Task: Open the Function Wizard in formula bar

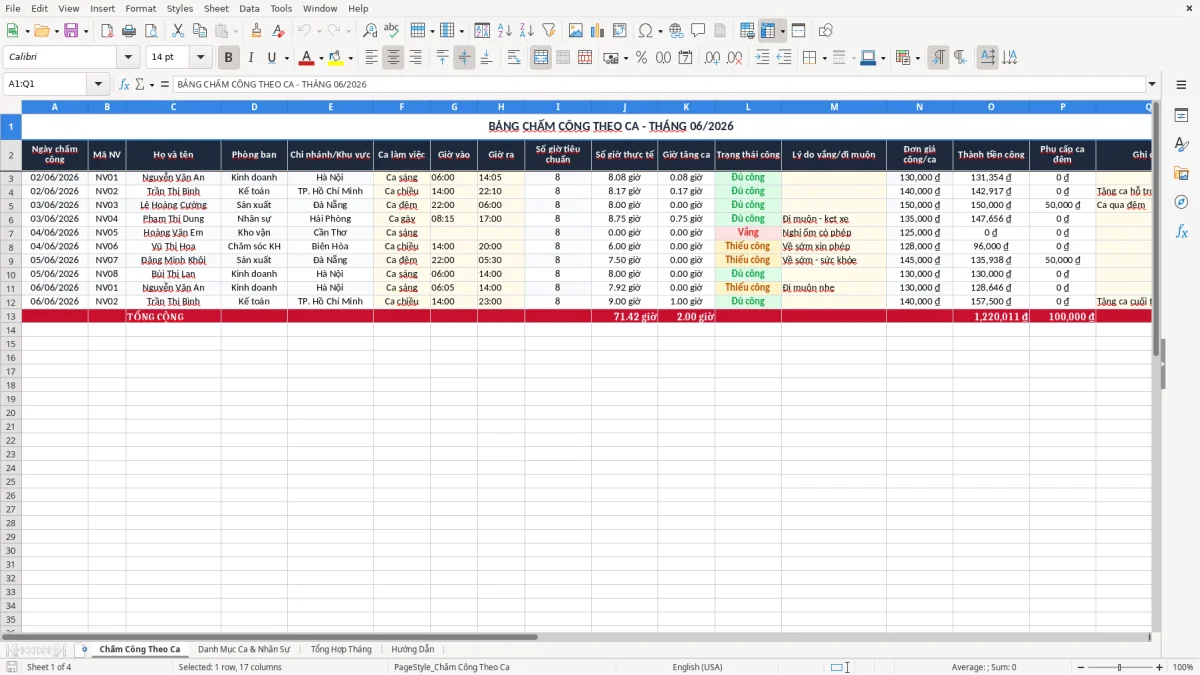Action: point(125,84)
